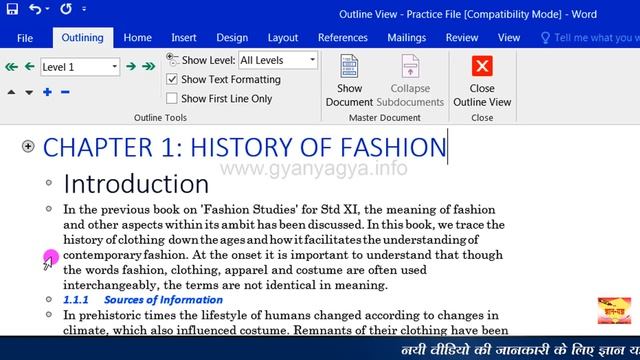Open the undo history dropdown arrow

(48, 9)
